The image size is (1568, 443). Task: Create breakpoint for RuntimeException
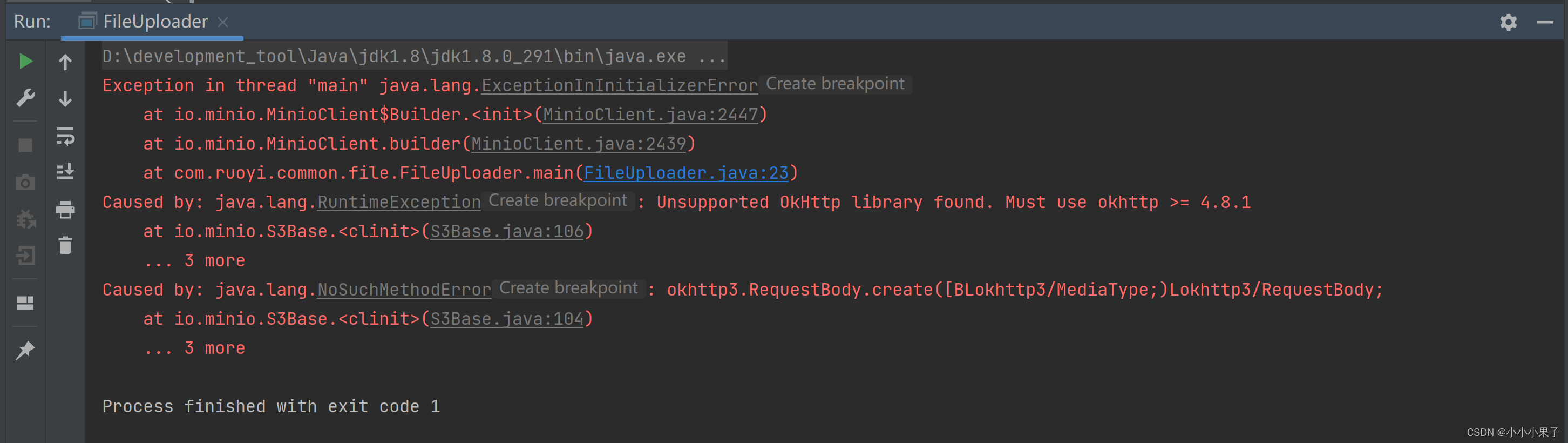click(x=558, y=201)
